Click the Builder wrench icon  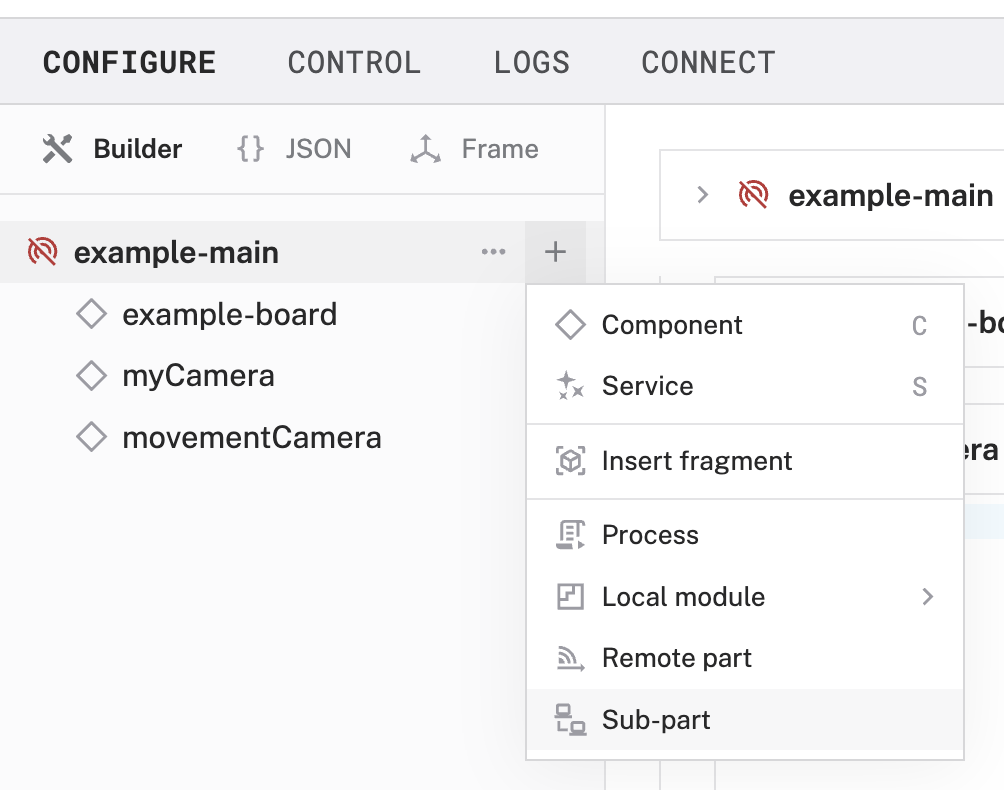(56, 148)
